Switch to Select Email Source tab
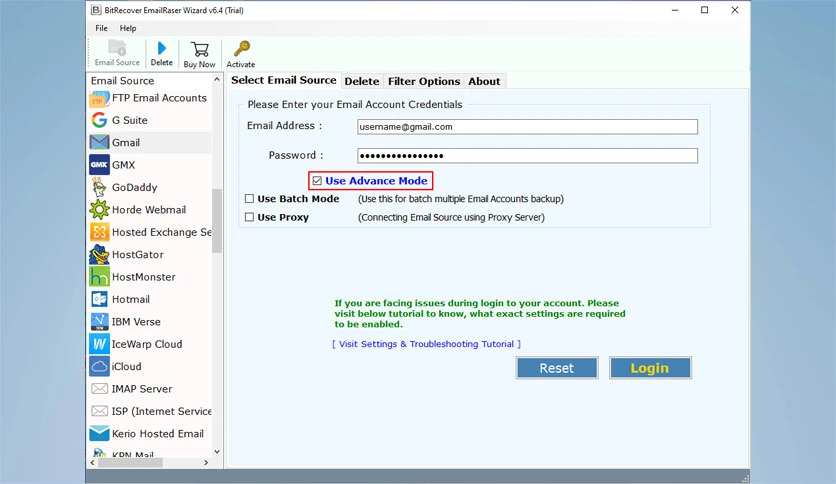The height and width of the screenshot is (484, 836). pos(284,80)
